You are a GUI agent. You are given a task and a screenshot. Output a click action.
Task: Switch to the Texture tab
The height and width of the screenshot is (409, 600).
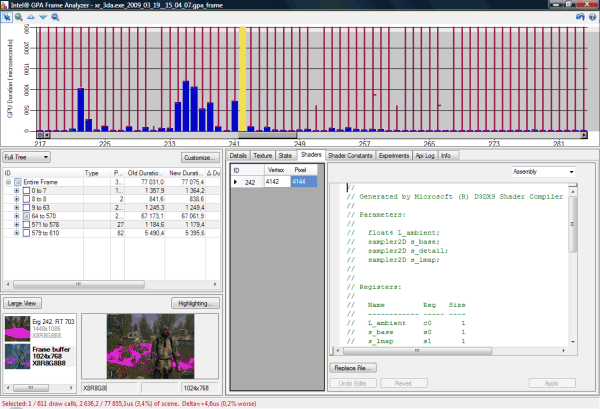262,156
